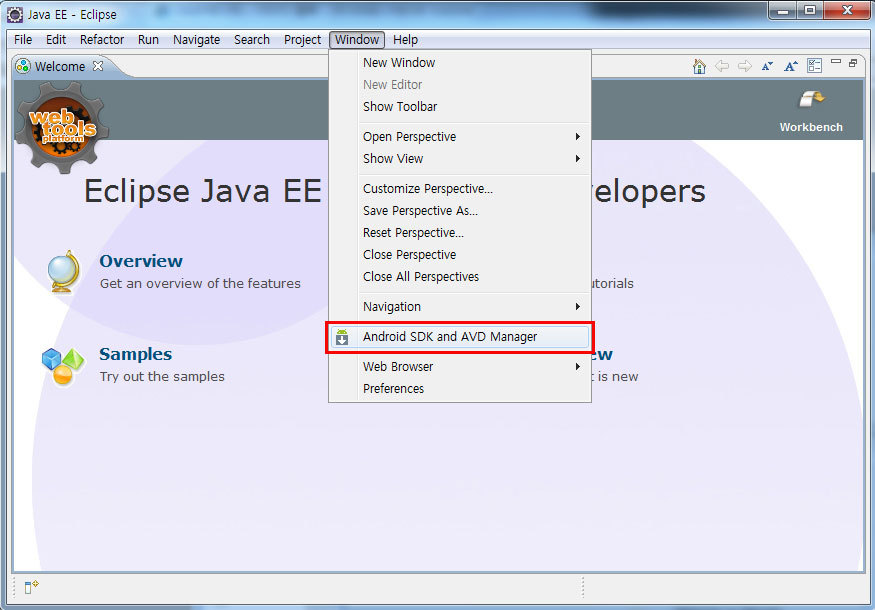Open the Edit menu

[x=56, y=40]
